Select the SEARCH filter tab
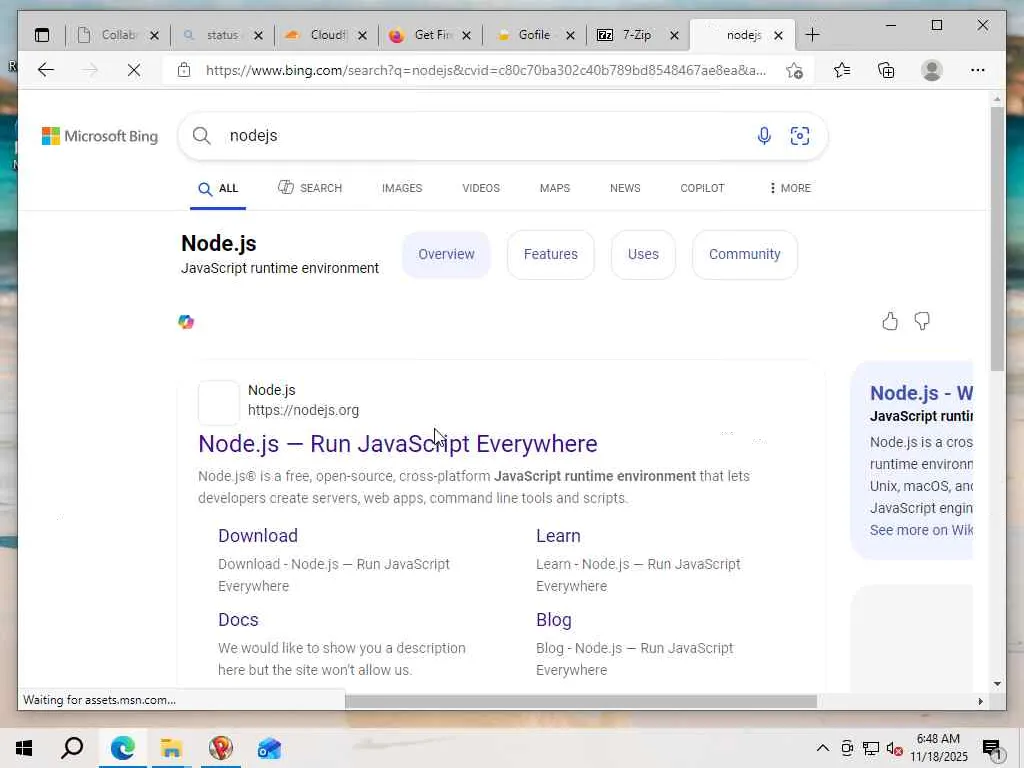1024x768 pixels. click(310, 188)
